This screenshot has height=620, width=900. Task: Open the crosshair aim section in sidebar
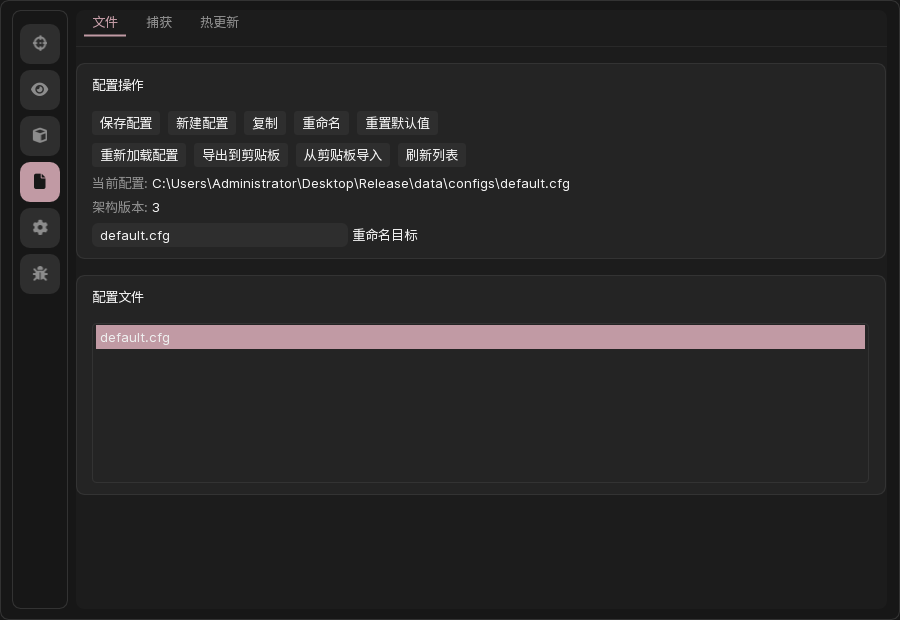point(40,44)
